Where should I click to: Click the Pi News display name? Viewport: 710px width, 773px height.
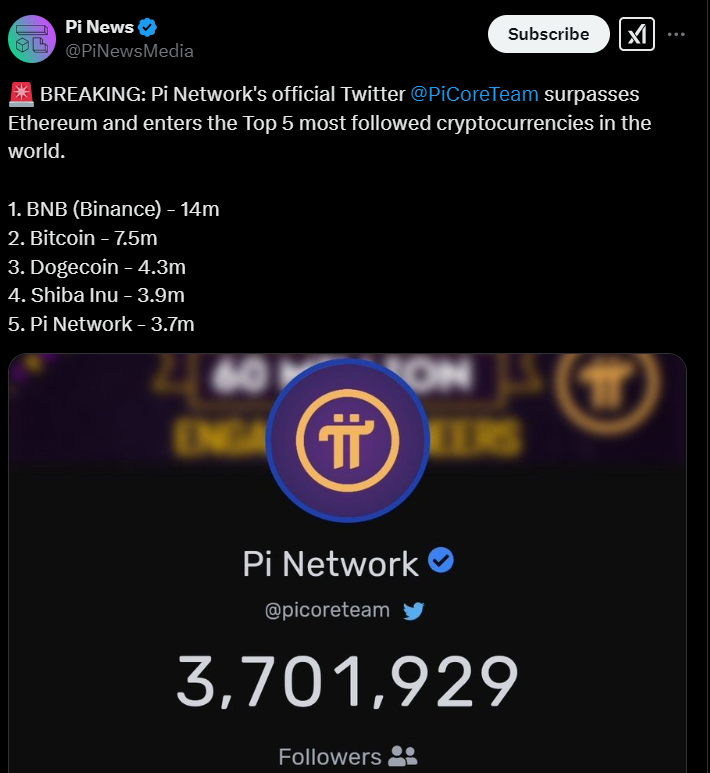tap(99, 27)
